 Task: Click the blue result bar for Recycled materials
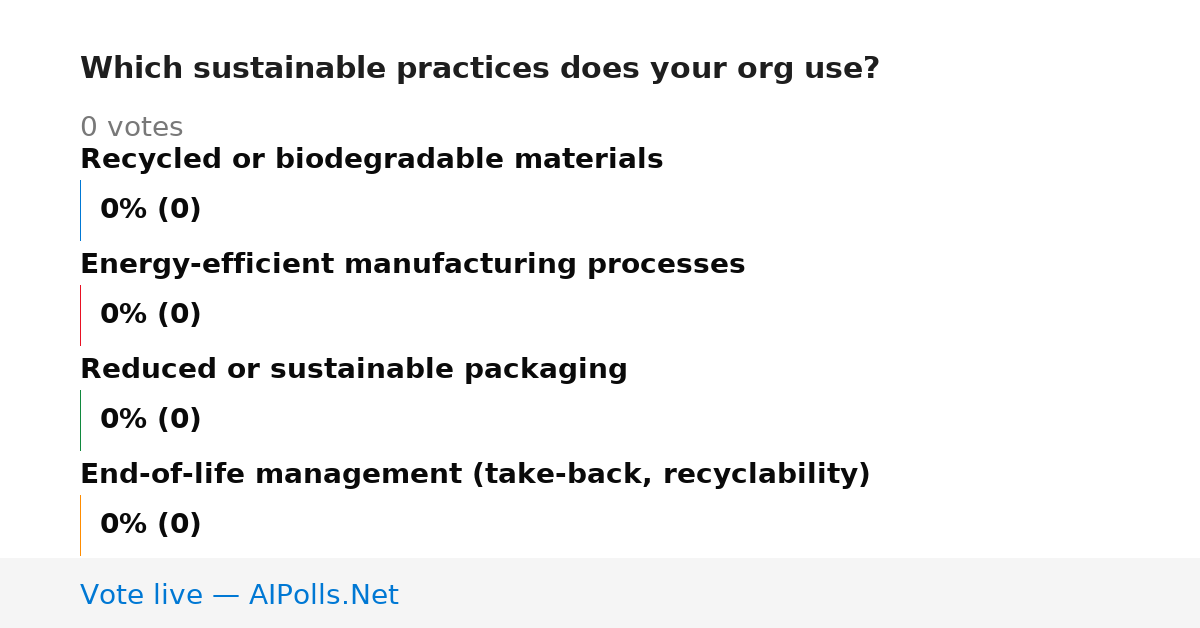coord(80,210)
